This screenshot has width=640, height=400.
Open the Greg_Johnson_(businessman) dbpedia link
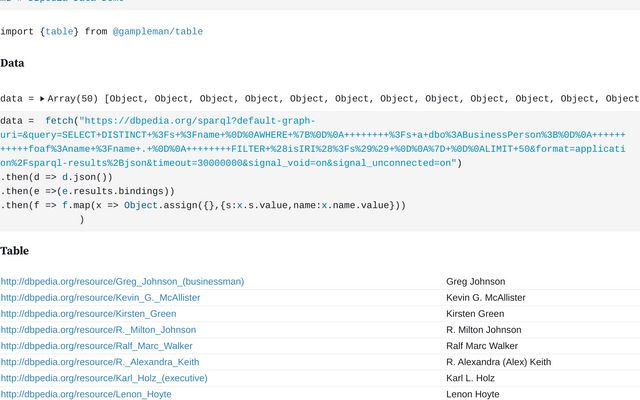[122, 282]
